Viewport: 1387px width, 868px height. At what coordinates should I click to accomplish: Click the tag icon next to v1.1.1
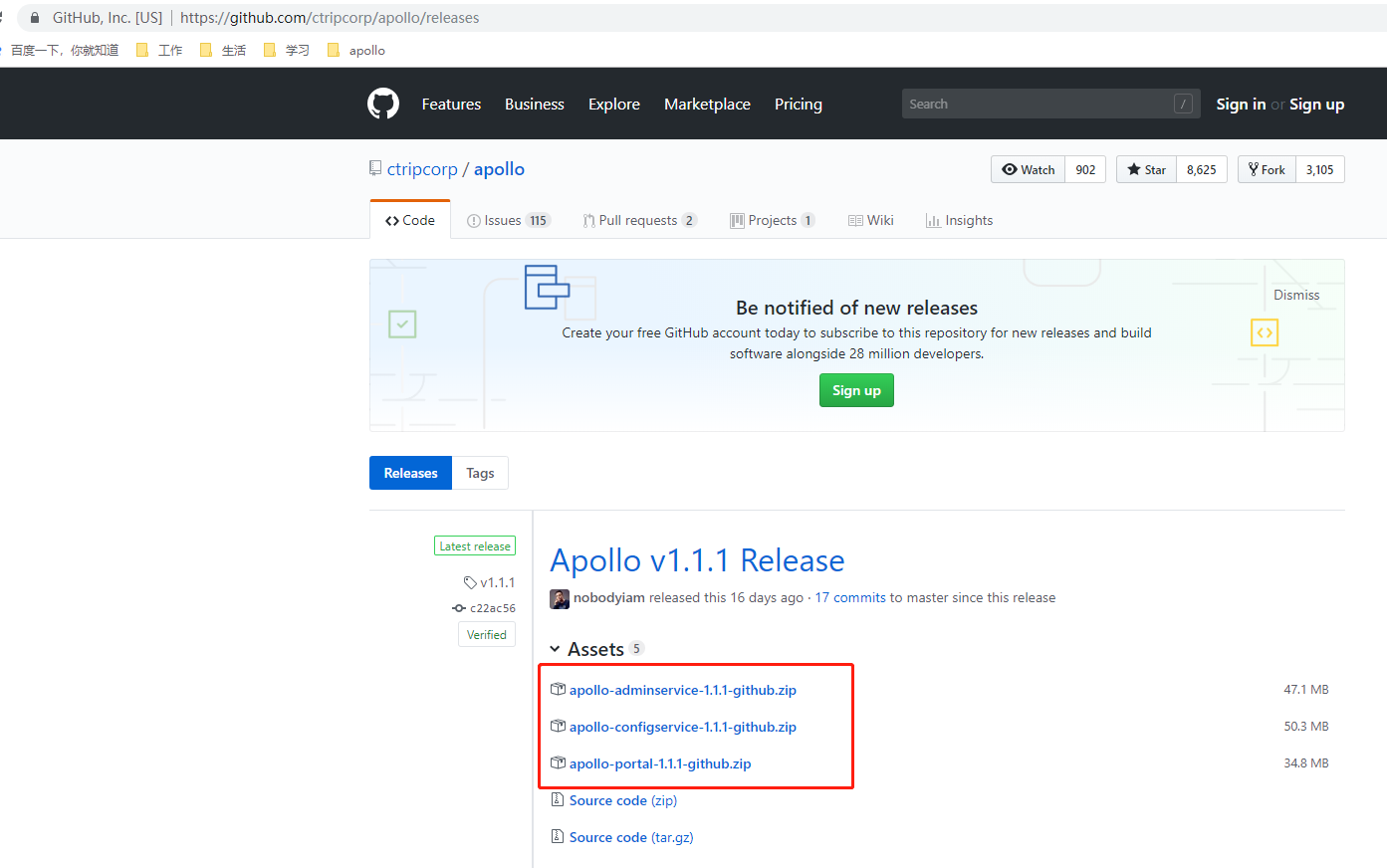coord(470,582)
